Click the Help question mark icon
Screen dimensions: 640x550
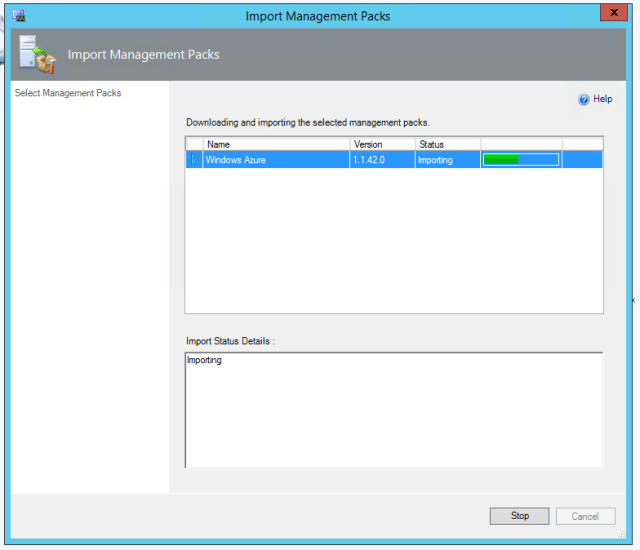(584, 99)
